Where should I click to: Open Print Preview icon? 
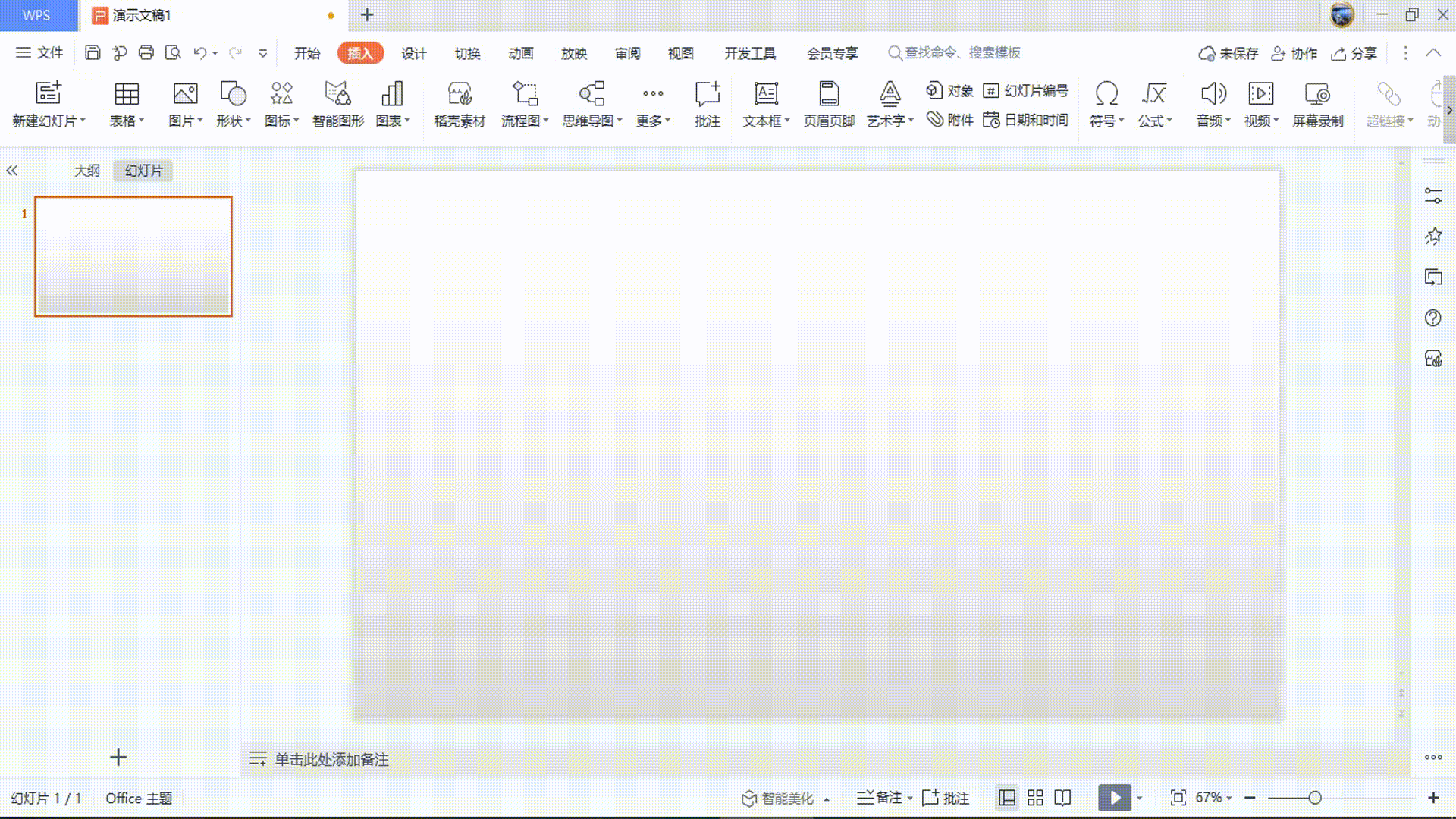tap(173, 52)
